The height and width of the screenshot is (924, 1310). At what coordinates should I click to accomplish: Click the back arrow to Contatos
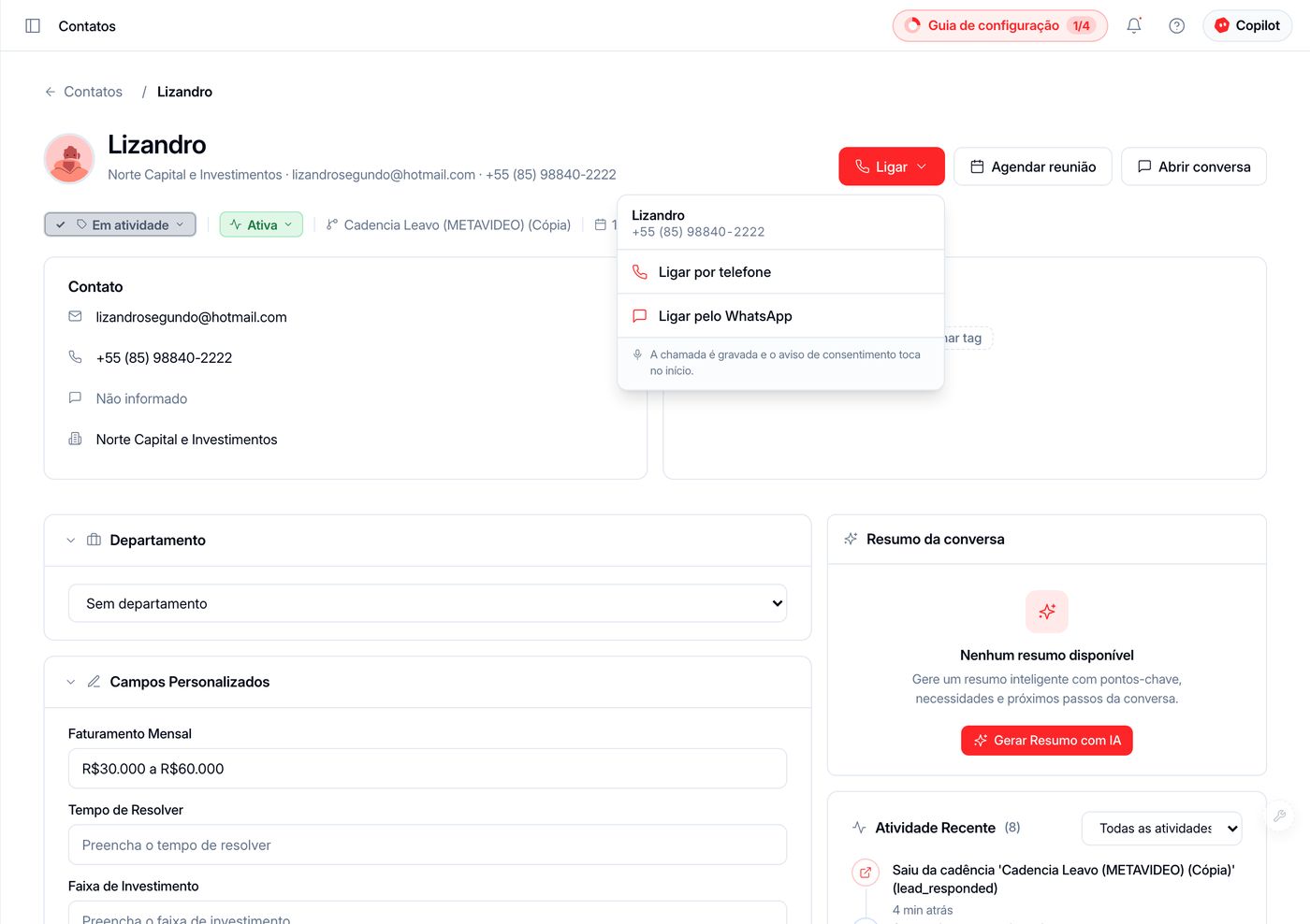(x=51, y=92)
